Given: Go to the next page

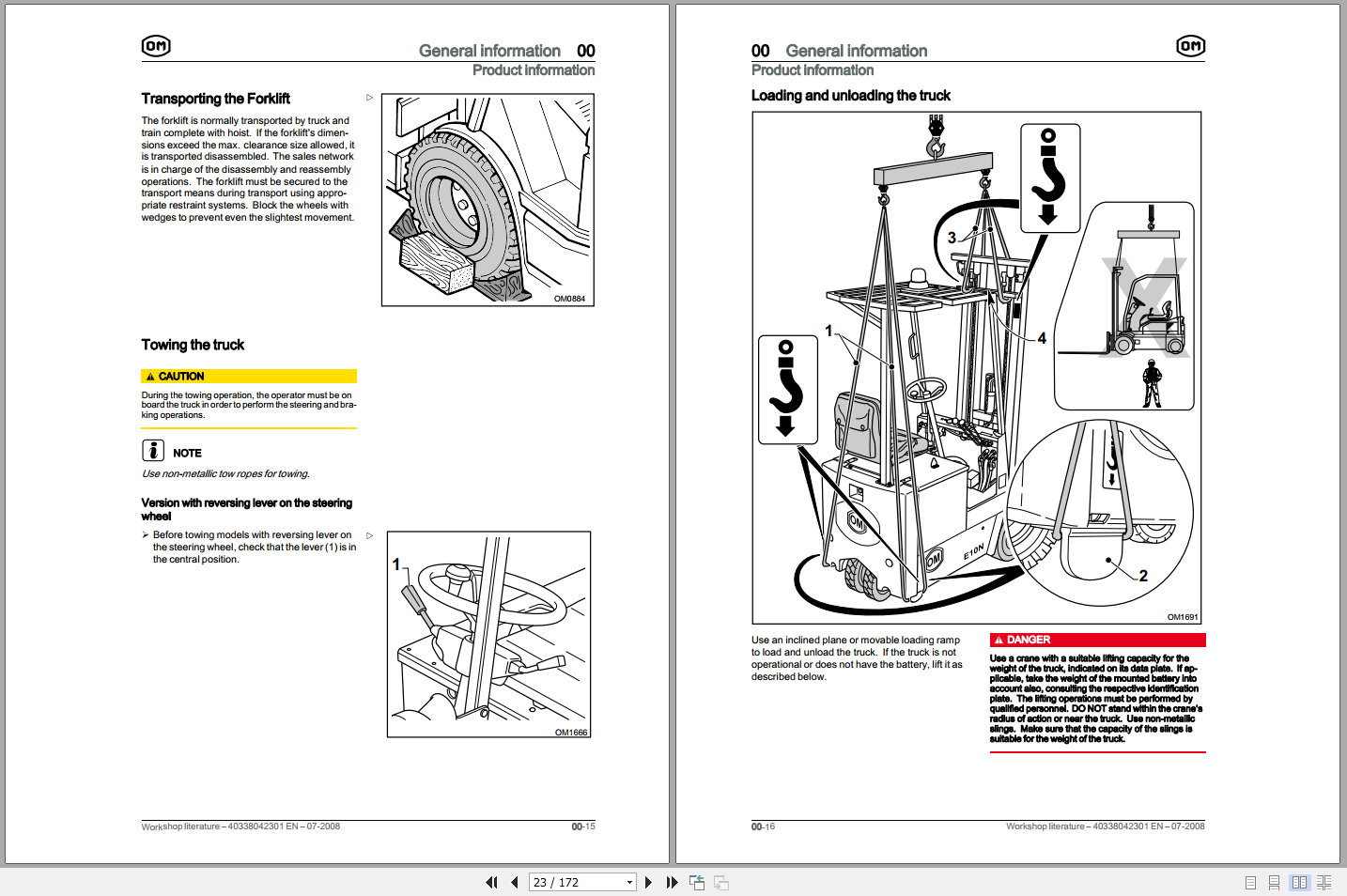Looking at the screenshot, I should pos(648,882).
